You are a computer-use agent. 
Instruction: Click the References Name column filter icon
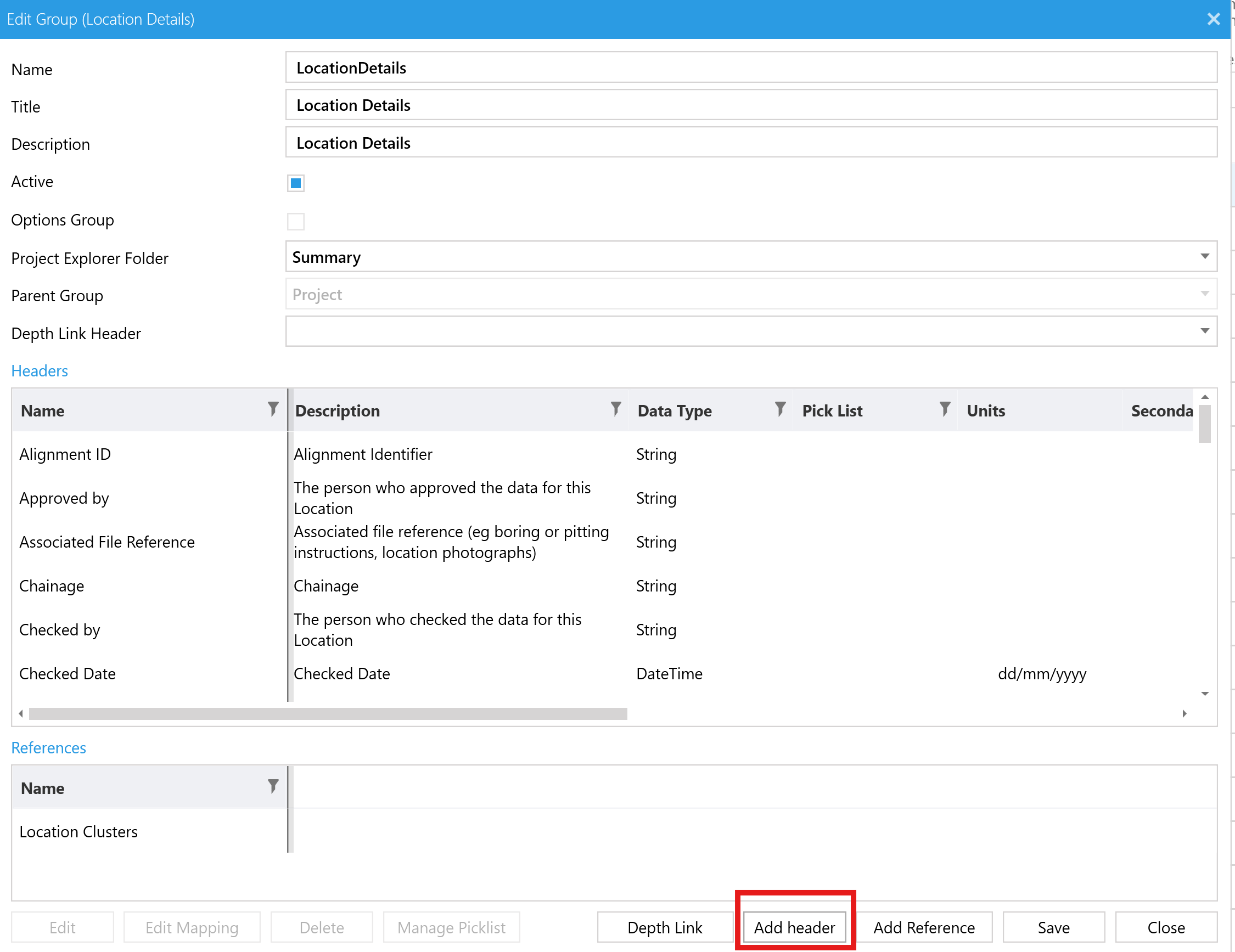[273, 786]
